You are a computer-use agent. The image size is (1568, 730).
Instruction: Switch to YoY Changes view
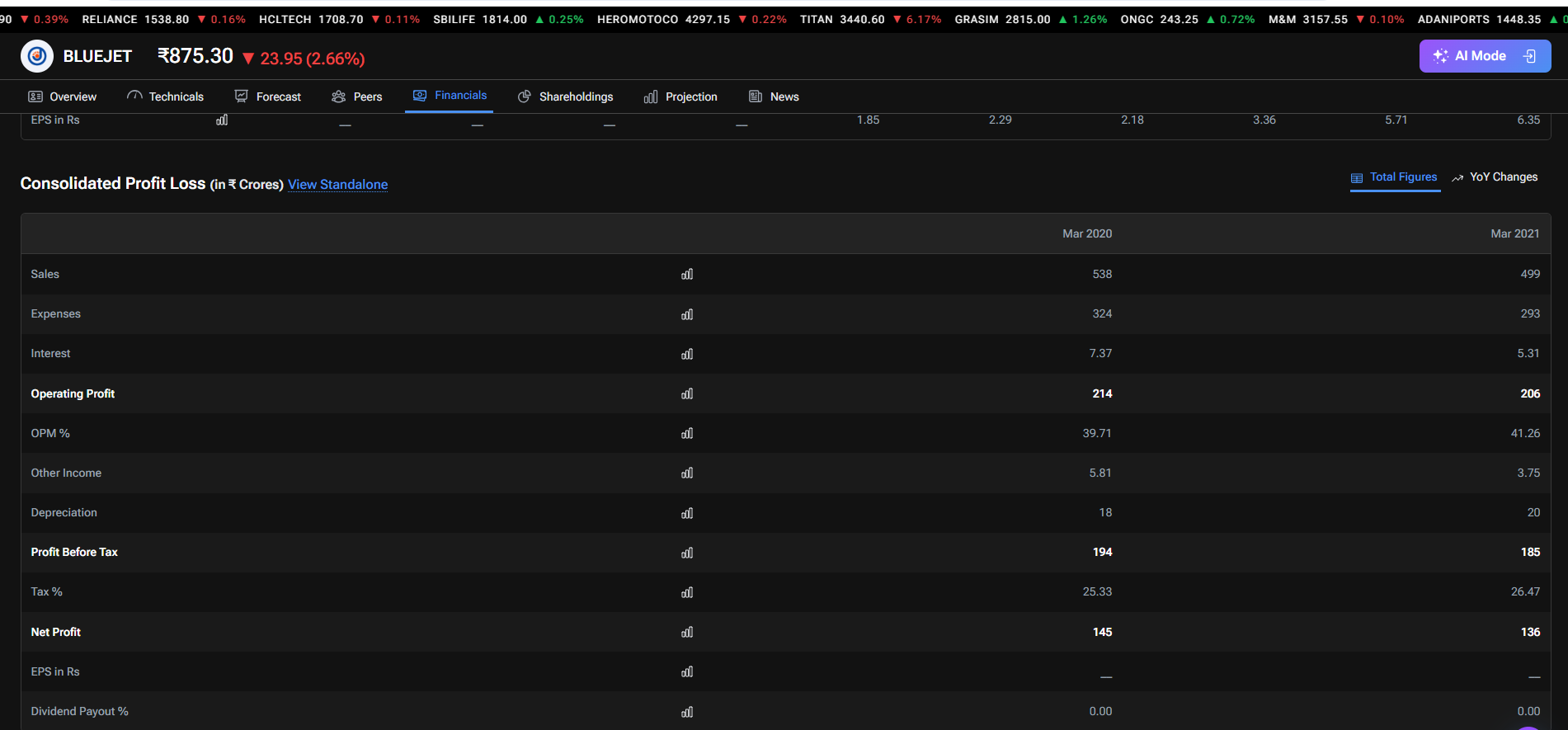(1495, 177)
